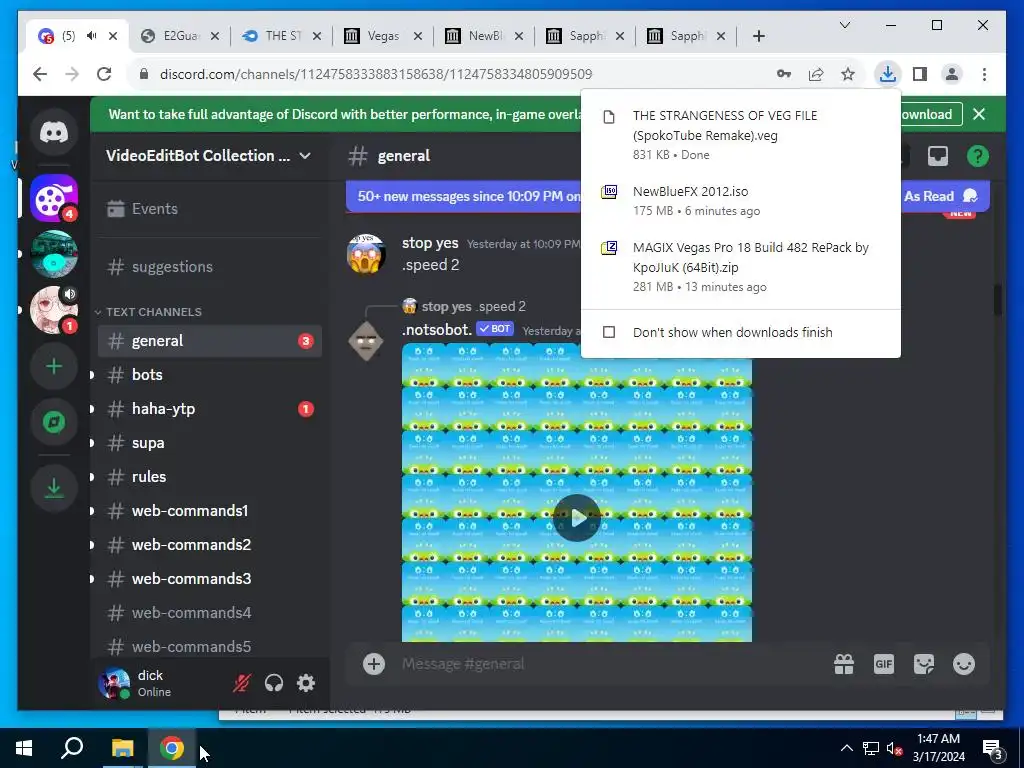Screen dimensions: 1024x768
Task: Open the suggestions channel
Action: pos(209,266)
